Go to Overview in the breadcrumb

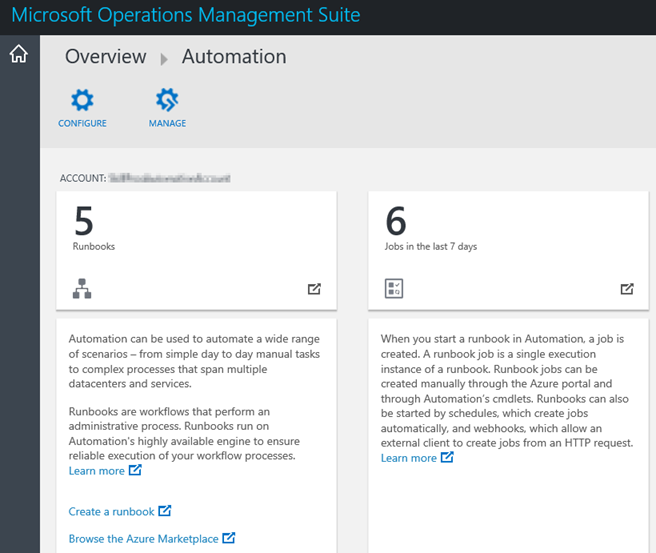(106, 57)
